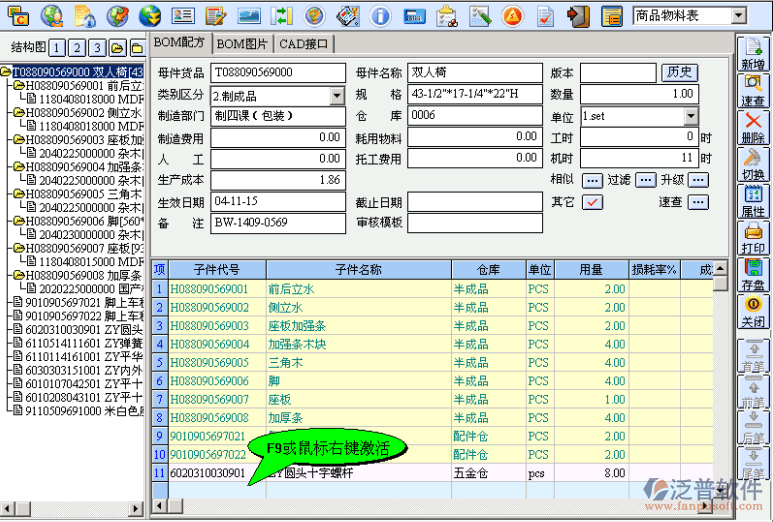The height and width of the screenshot is (522, 773).
Task: Toggle the 其它 checkmark box
Action: pyautogui.click(x=592, y=201)
